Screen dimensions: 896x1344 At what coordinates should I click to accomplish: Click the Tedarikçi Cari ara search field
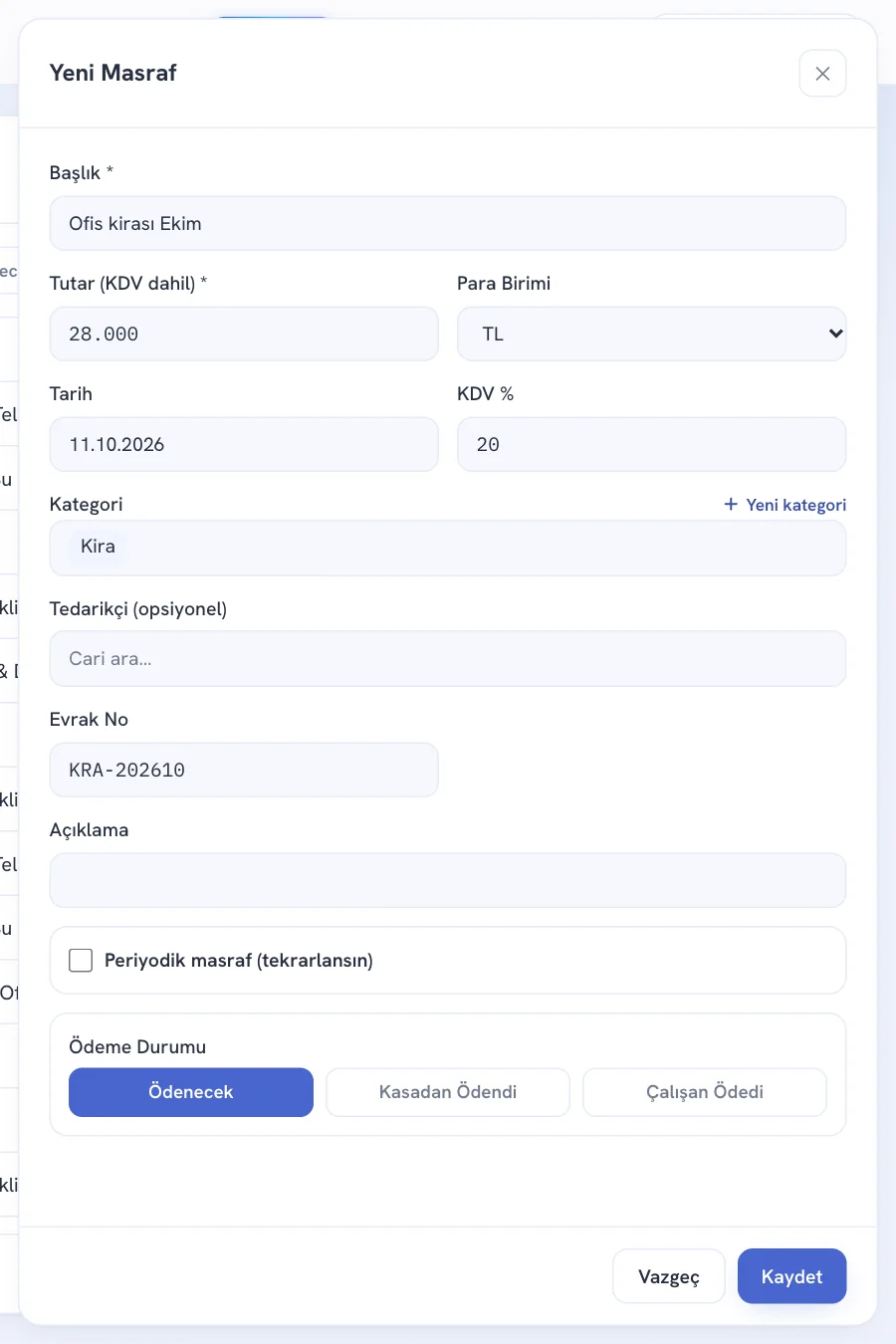coord(448,659)
